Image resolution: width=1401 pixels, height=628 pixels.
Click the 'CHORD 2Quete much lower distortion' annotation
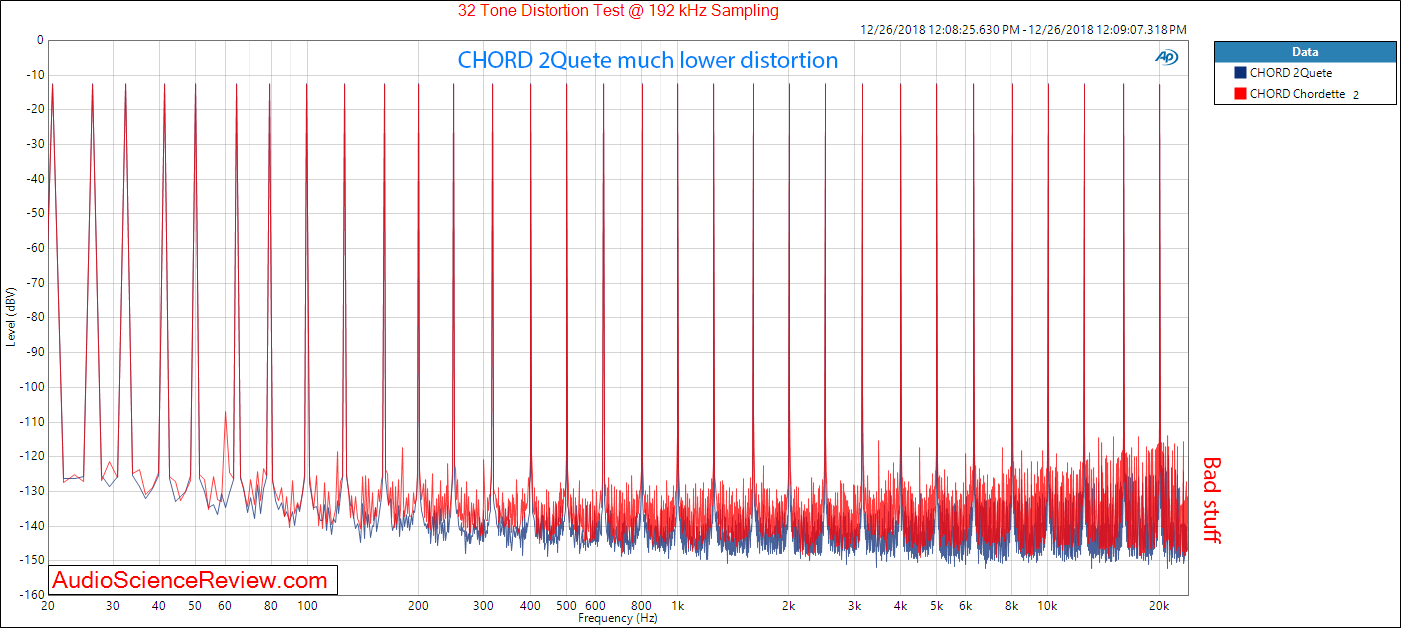(x=648, y=60)
